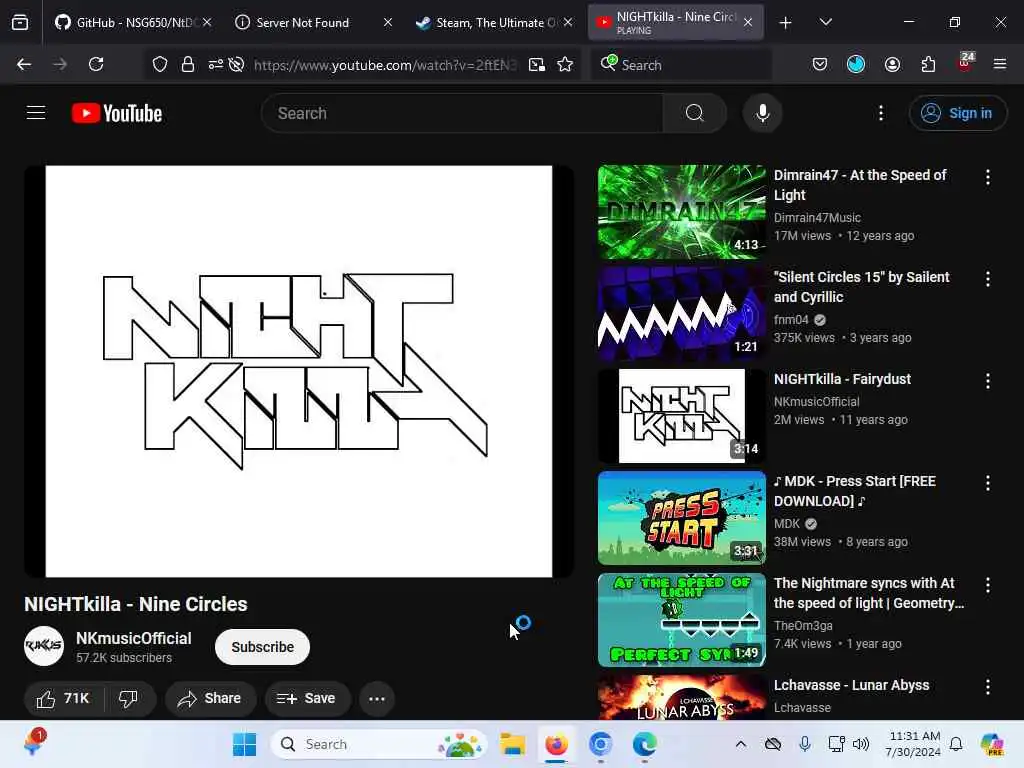Open MDK Press Start video thumbnail

click(x=682, y=517)
